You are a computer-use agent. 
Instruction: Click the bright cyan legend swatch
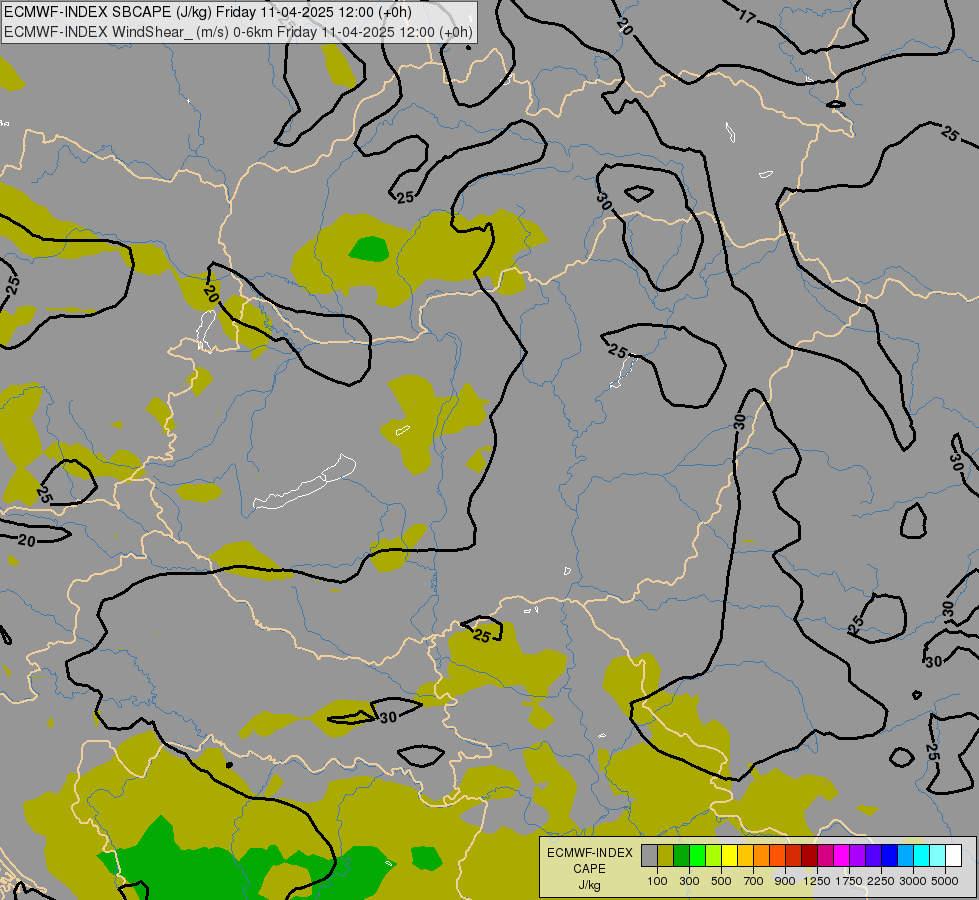(x=922, y=855)
